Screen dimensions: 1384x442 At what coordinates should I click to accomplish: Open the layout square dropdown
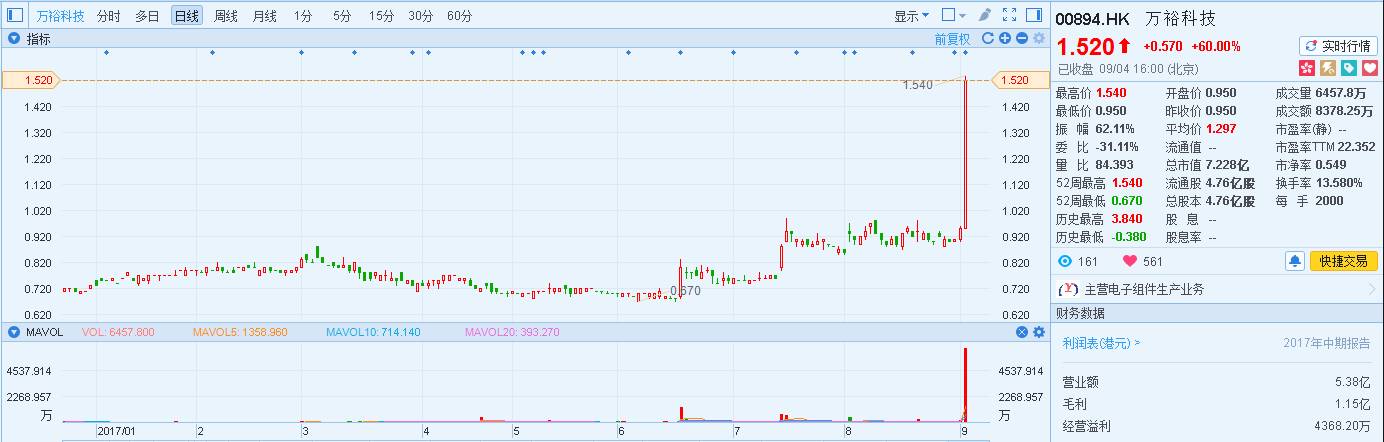pos(954,15)
